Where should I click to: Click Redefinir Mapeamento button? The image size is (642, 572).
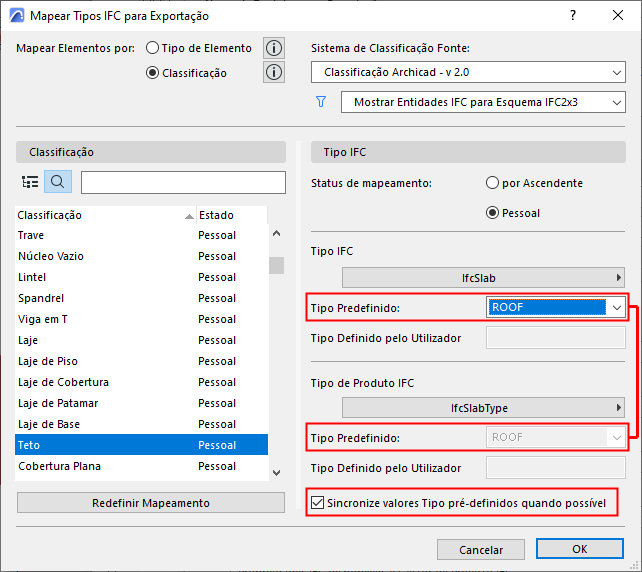click(x=151, y=502)
